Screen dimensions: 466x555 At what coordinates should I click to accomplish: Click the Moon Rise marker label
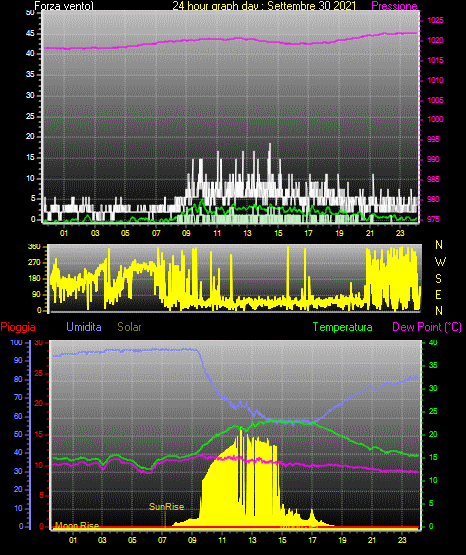[x=77, y=525]
